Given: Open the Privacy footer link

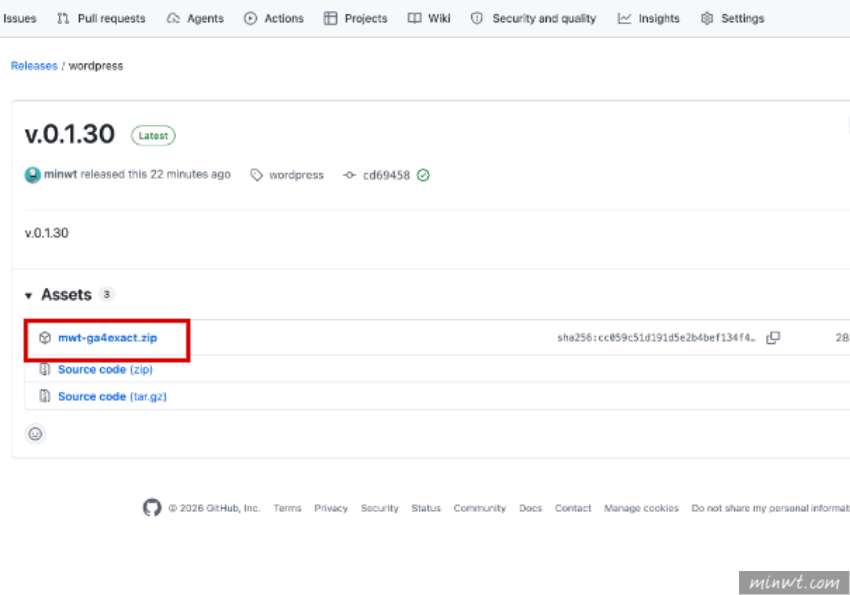Looking at the screenshot, I should 331,508.
